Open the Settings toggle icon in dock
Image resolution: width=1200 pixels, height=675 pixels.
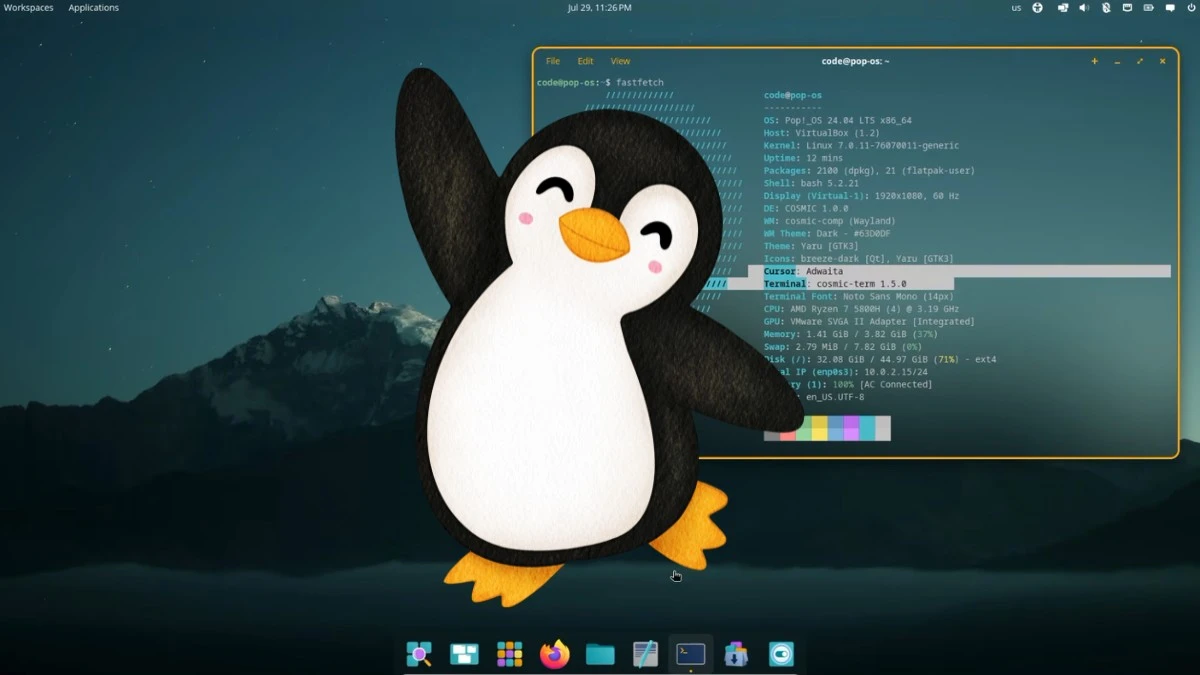coord(781,654)
